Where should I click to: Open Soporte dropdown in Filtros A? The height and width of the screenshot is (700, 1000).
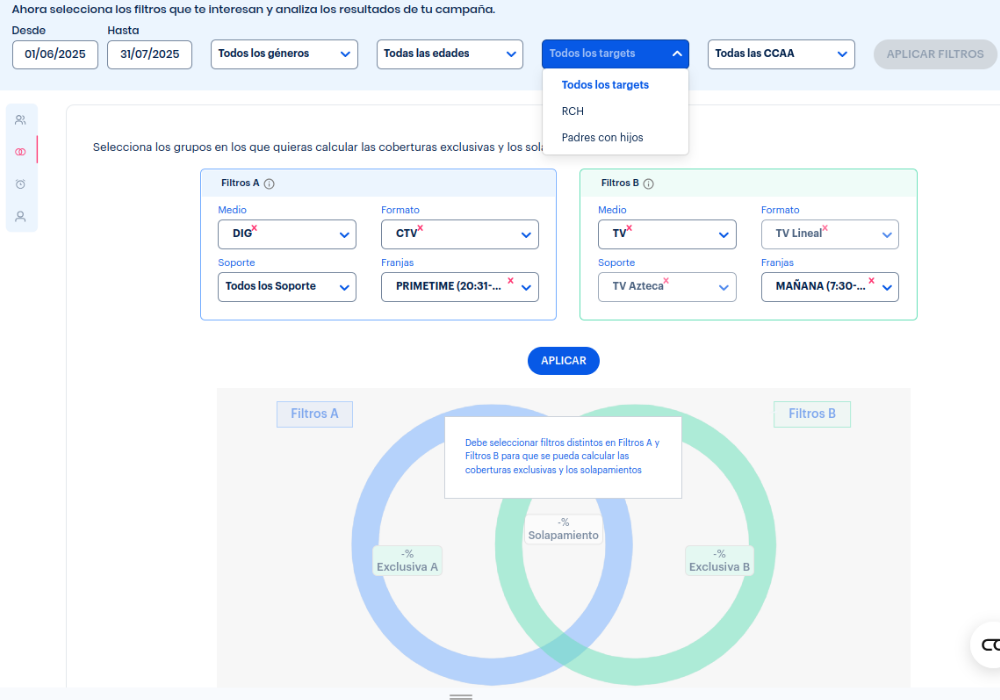[x=287, y=287]
